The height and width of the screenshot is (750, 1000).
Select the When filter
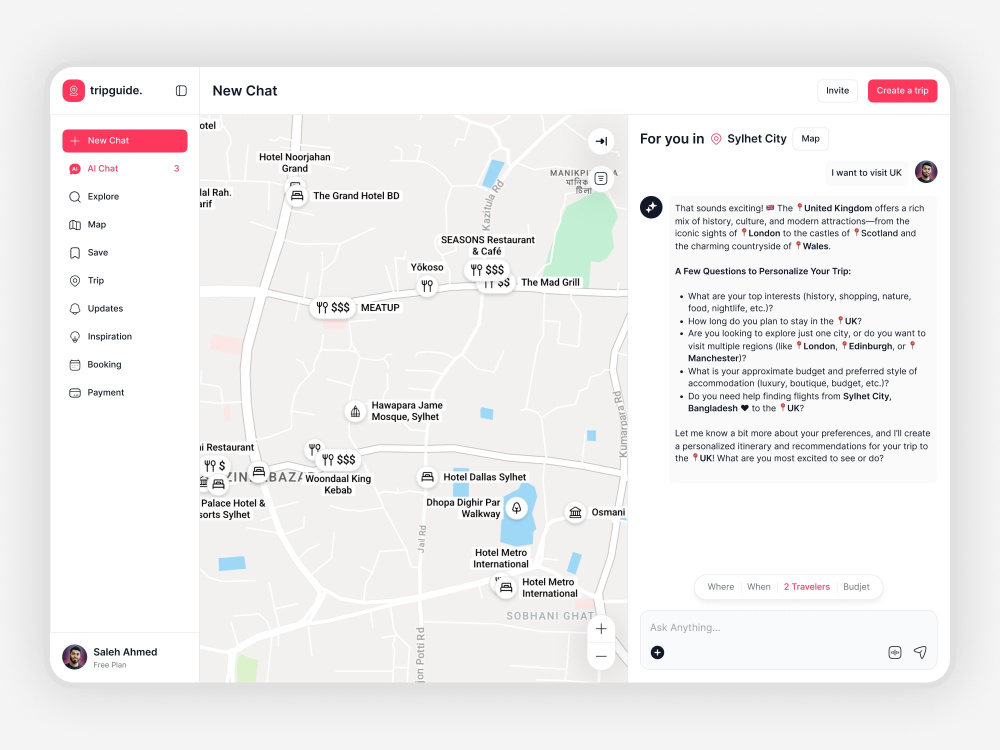point(758,587)
